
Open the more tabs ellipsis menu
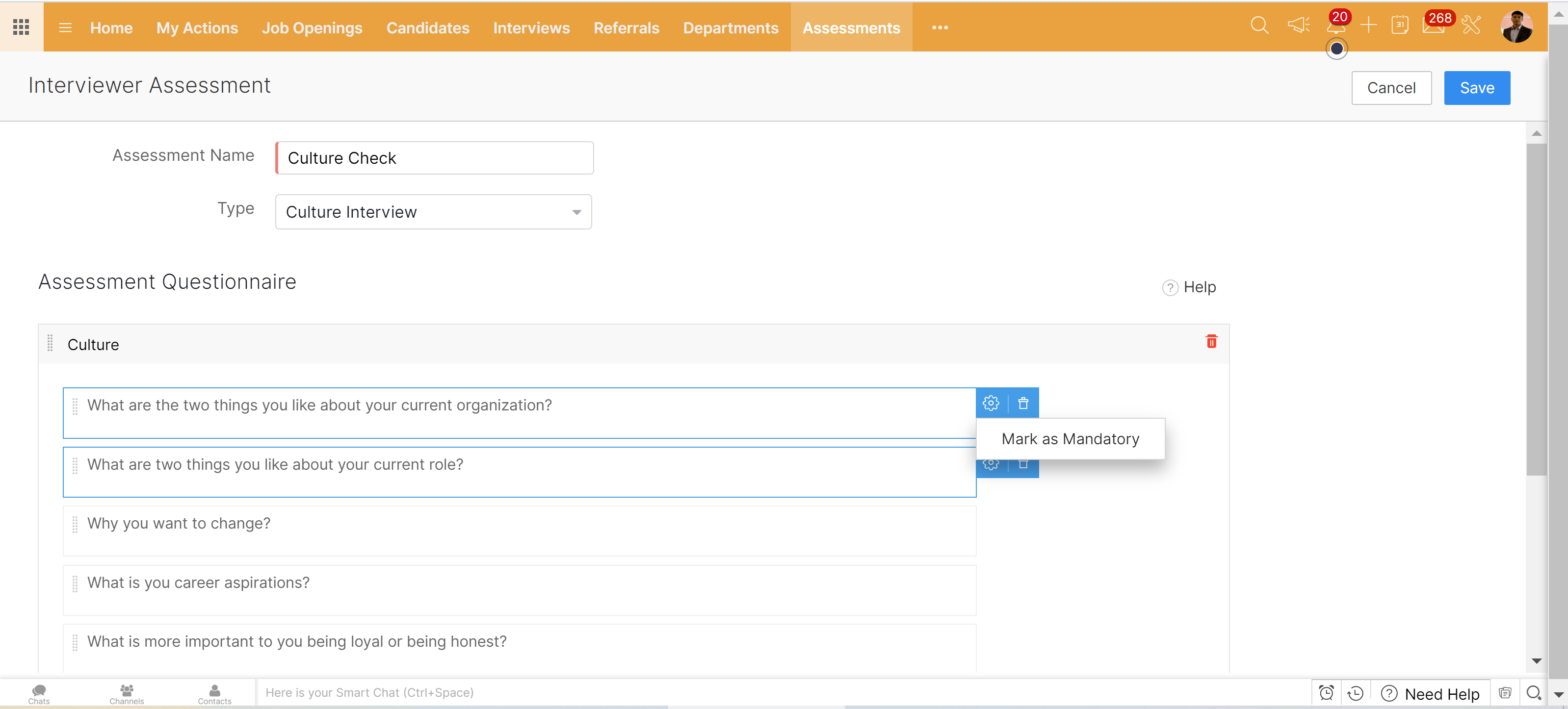940,28
